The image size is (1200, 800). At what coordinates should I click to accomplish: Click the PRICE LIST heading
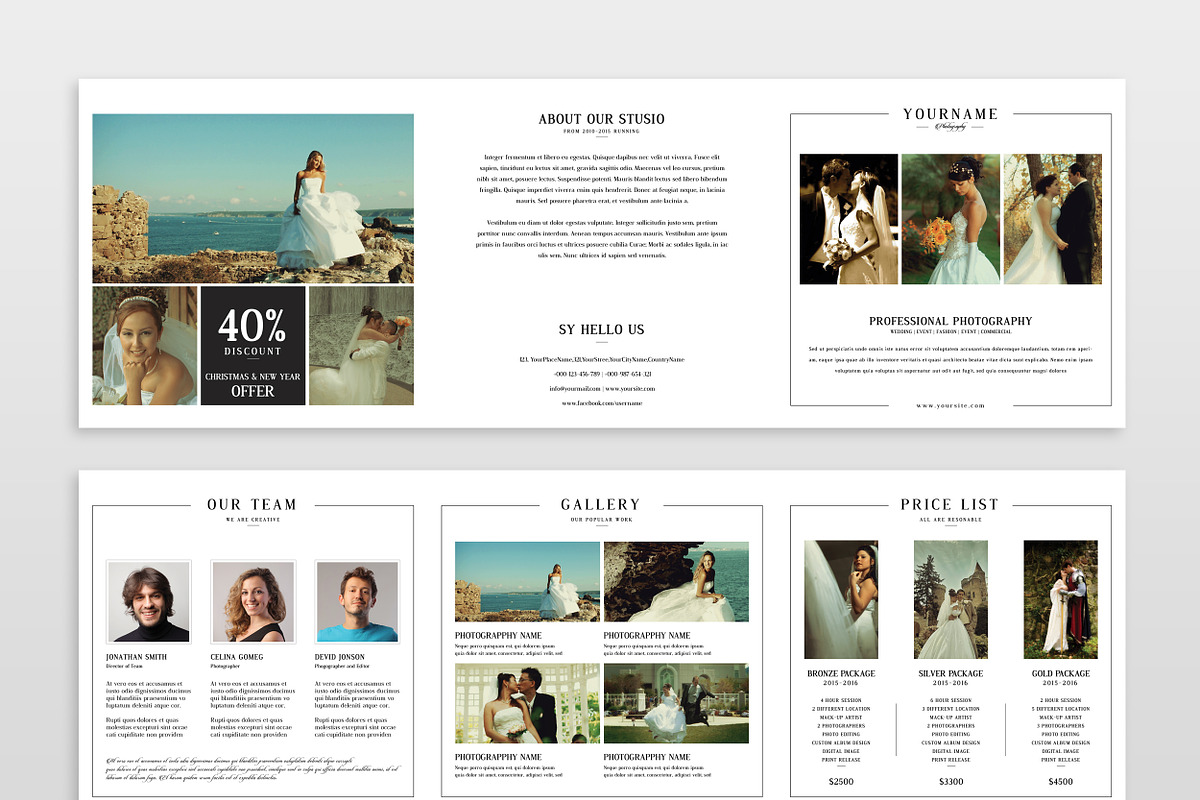pos(950,505)
